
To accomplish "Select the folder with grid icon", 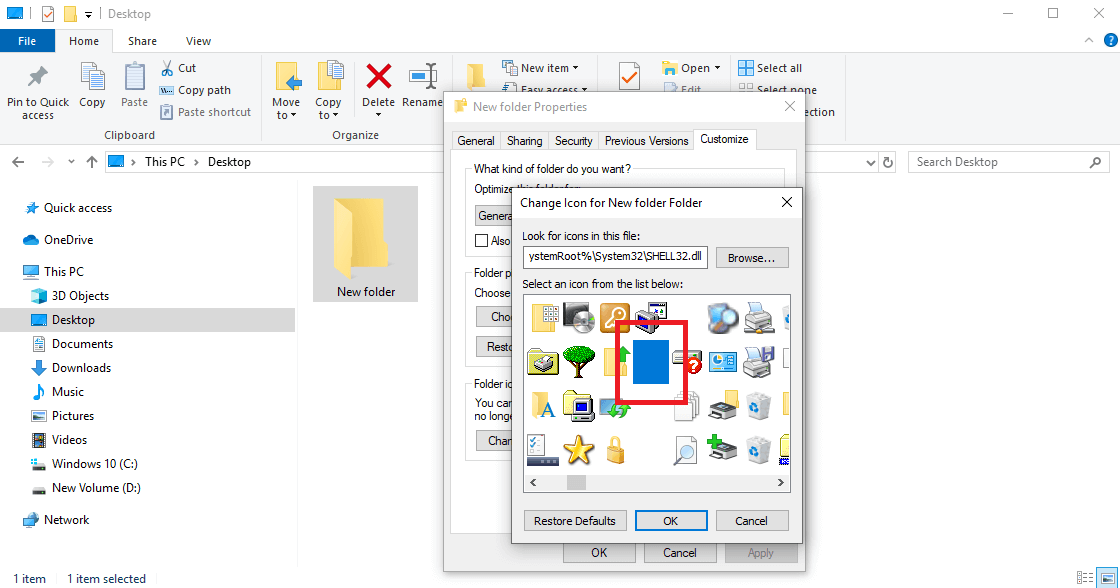I will coord(544,317).
